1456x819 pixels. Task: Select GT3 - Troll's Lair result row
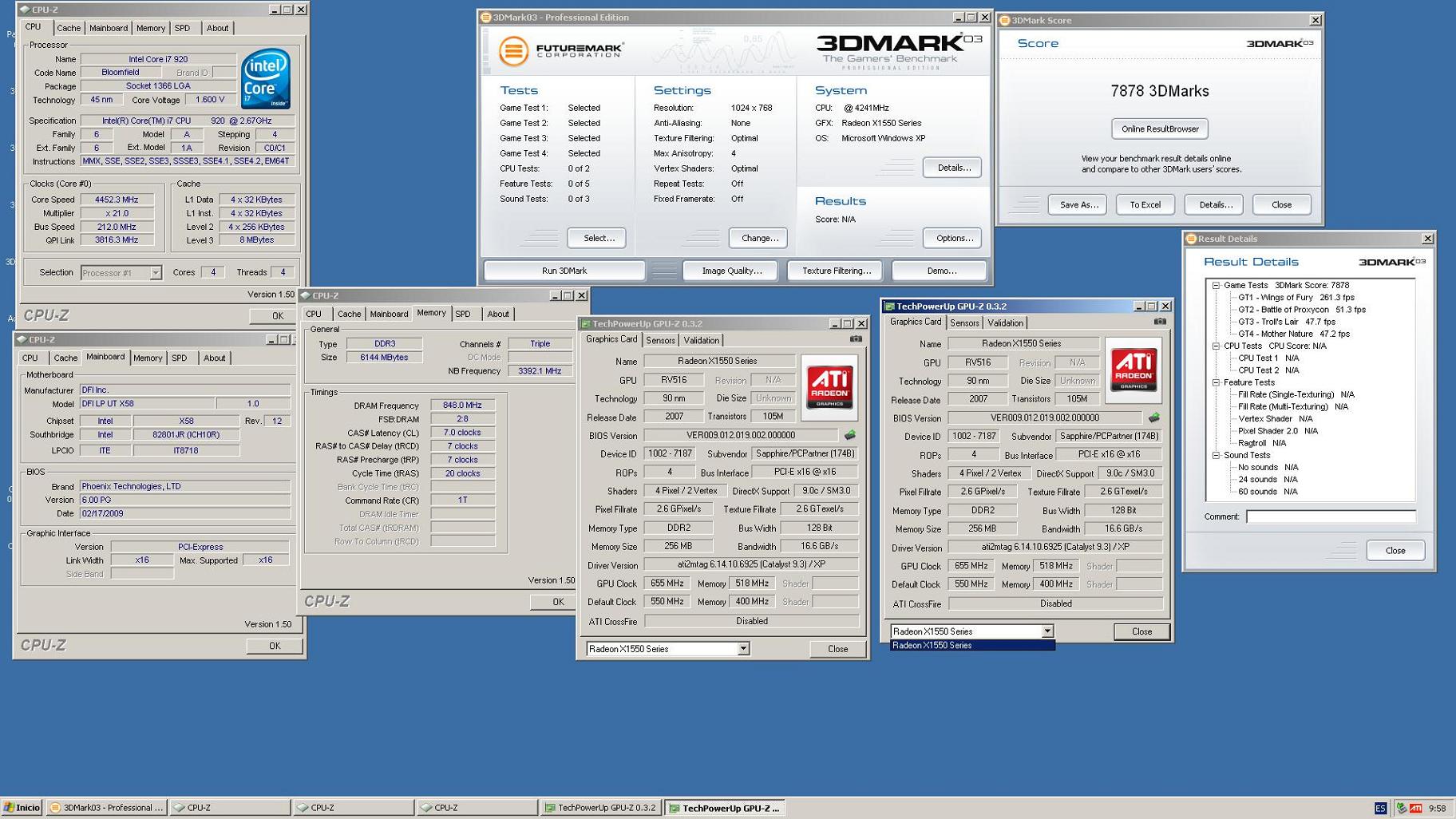(1286, 322)
